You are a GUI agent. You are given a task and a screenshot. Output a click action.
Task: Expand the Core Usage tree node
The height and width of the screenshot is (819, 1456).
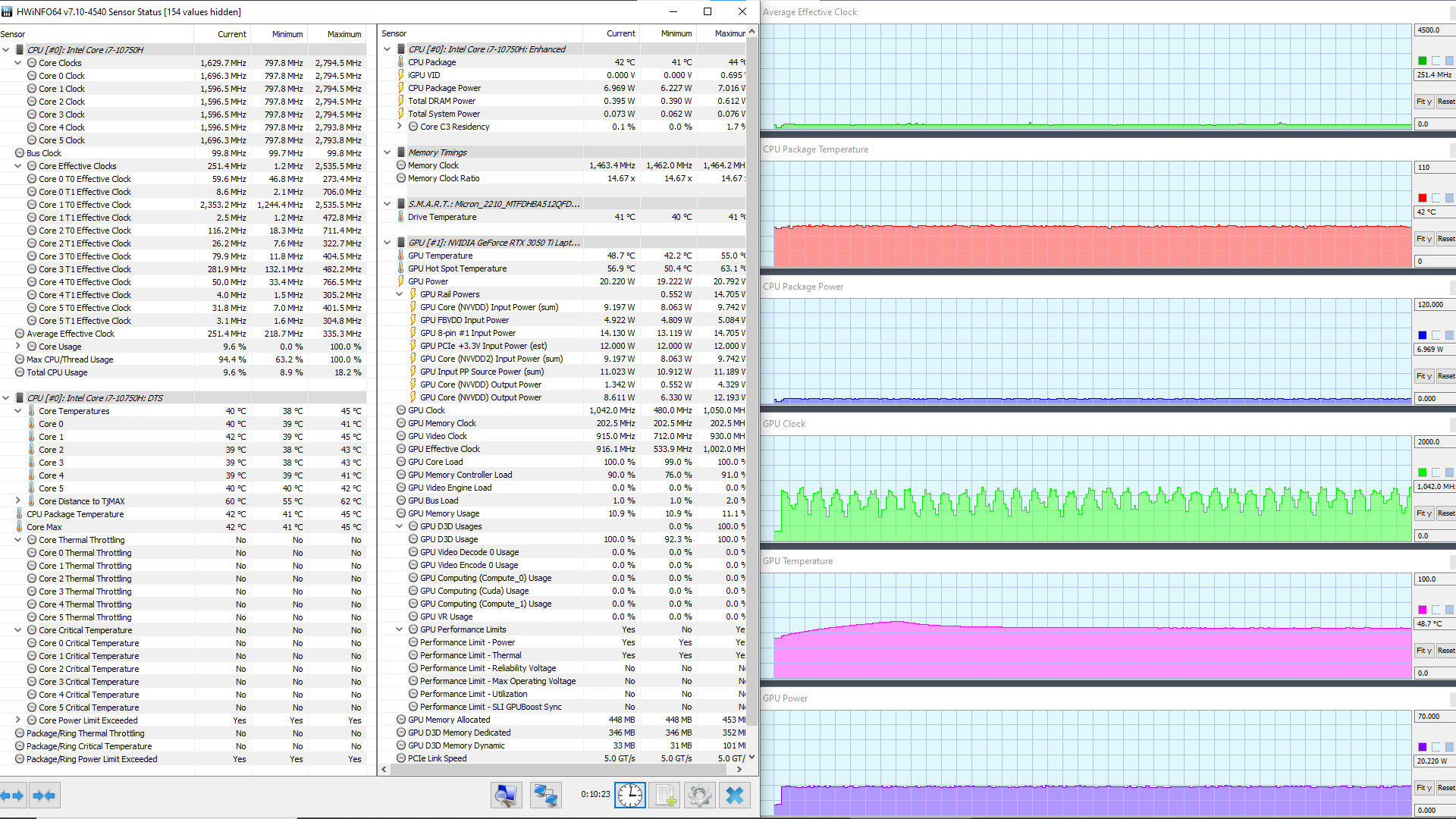18,347
